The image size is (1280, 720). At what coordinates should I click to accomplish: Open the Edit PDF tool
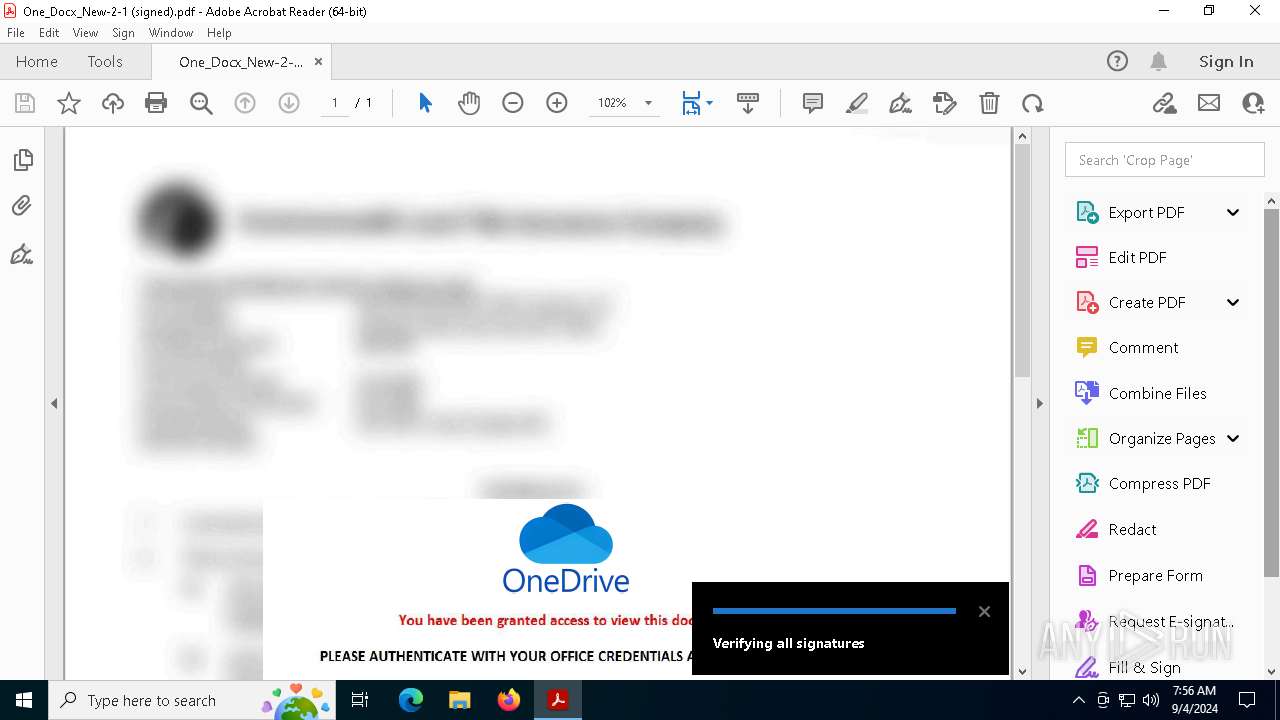(1137, 257)
